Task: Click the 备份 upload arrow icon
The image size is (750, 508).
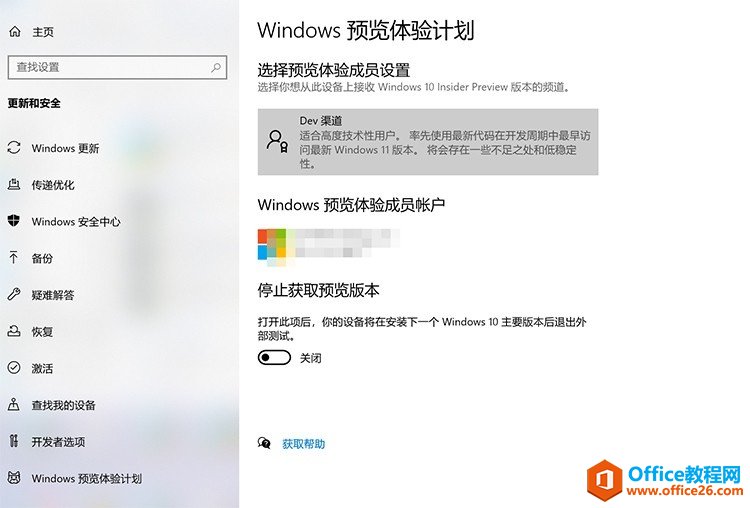Action: point(14,258)
